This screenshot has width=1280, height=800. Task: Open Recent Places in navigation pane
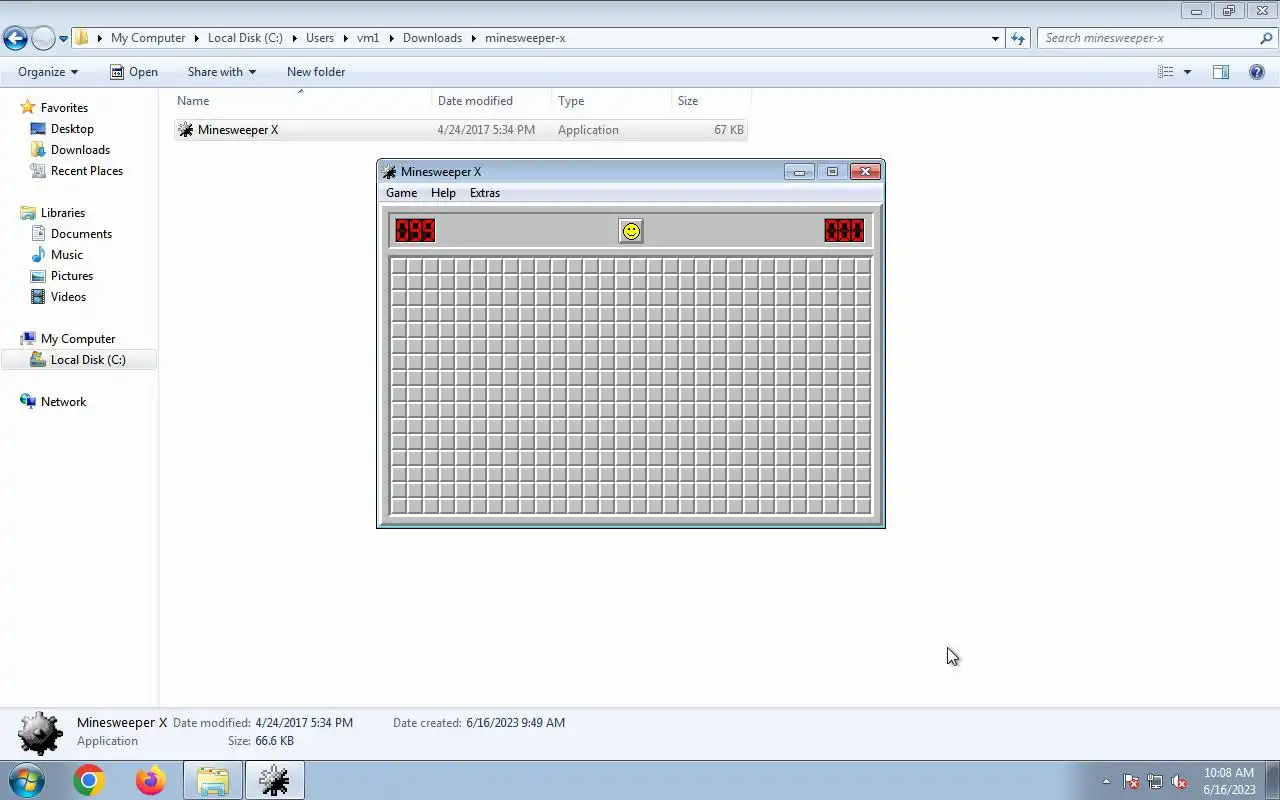[87, 171]
